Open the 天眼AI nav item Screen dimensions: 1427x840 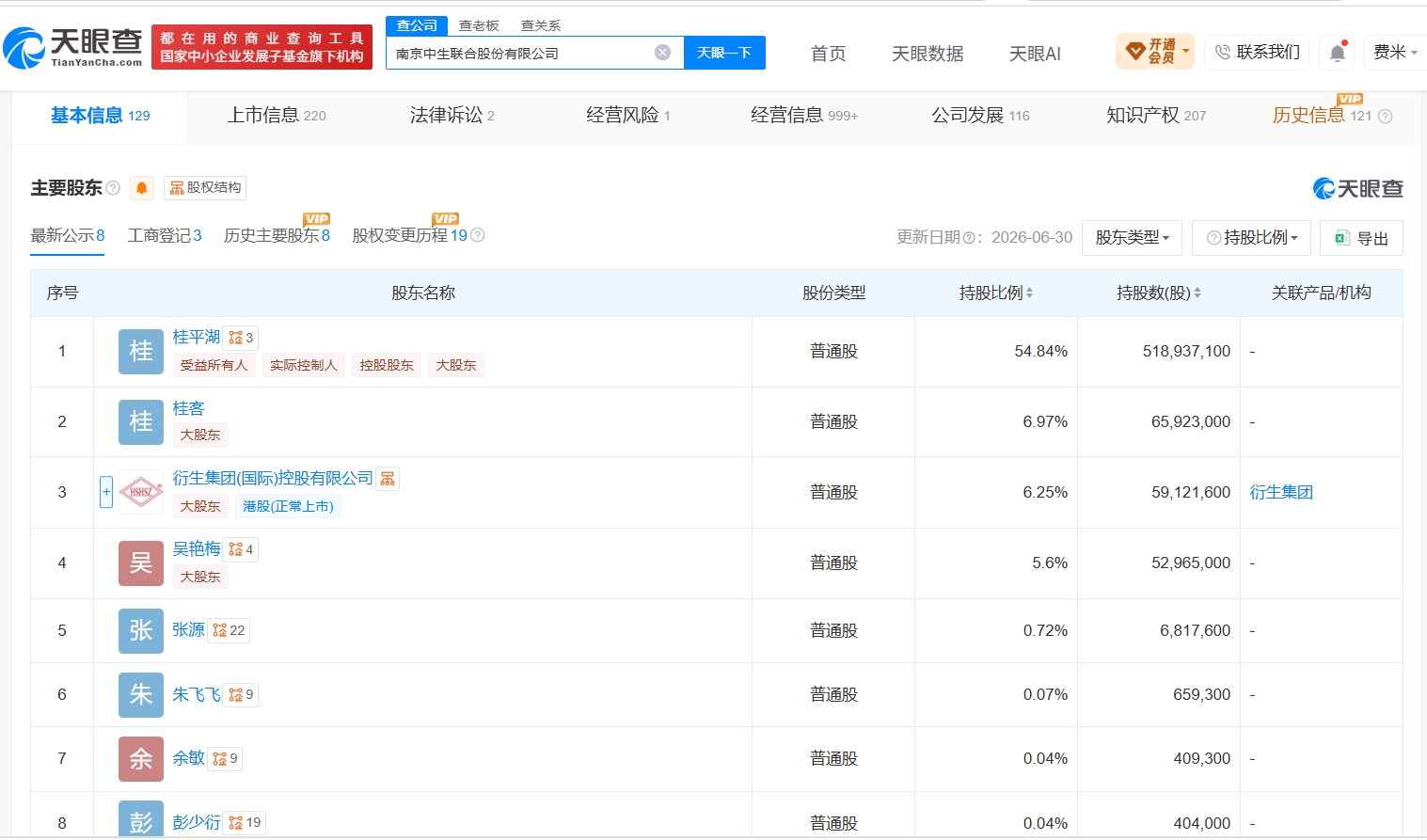pyautogui.click(x=1035, y=54)
